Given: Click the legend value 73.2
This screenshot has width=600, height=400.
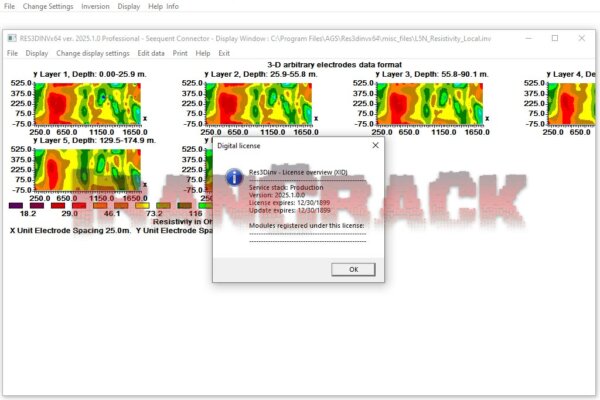Looking at the screenshot, I should click(x=154, y=214).
